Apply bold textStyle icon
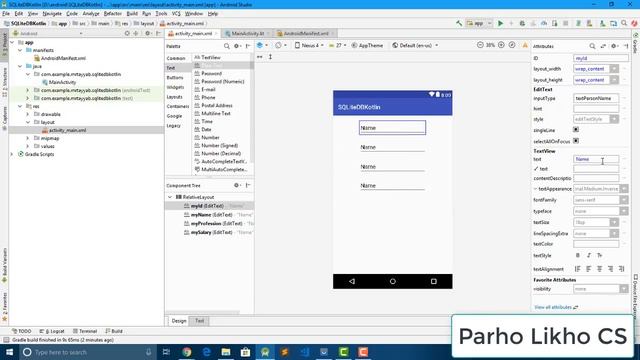640x360 pixels. click(x=578, y=255)
